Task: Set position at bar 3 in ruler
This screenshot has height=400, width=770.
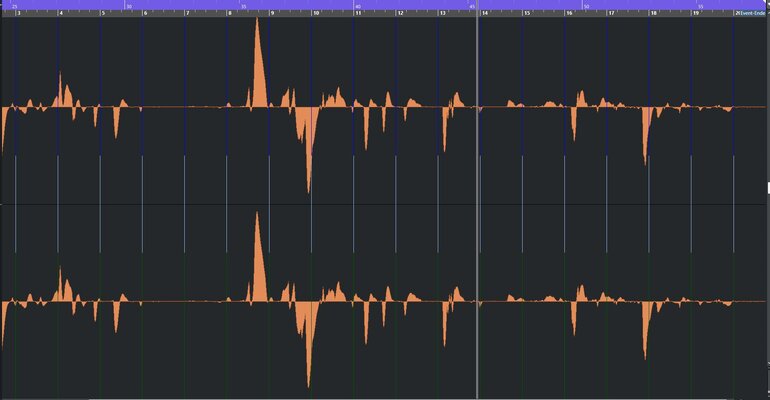Action: [x=19, y=13]
